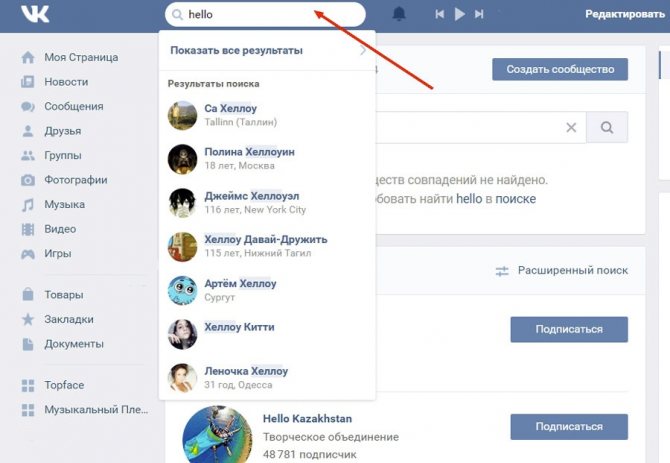Open Закладки in sidebar

tap(69, 319)
